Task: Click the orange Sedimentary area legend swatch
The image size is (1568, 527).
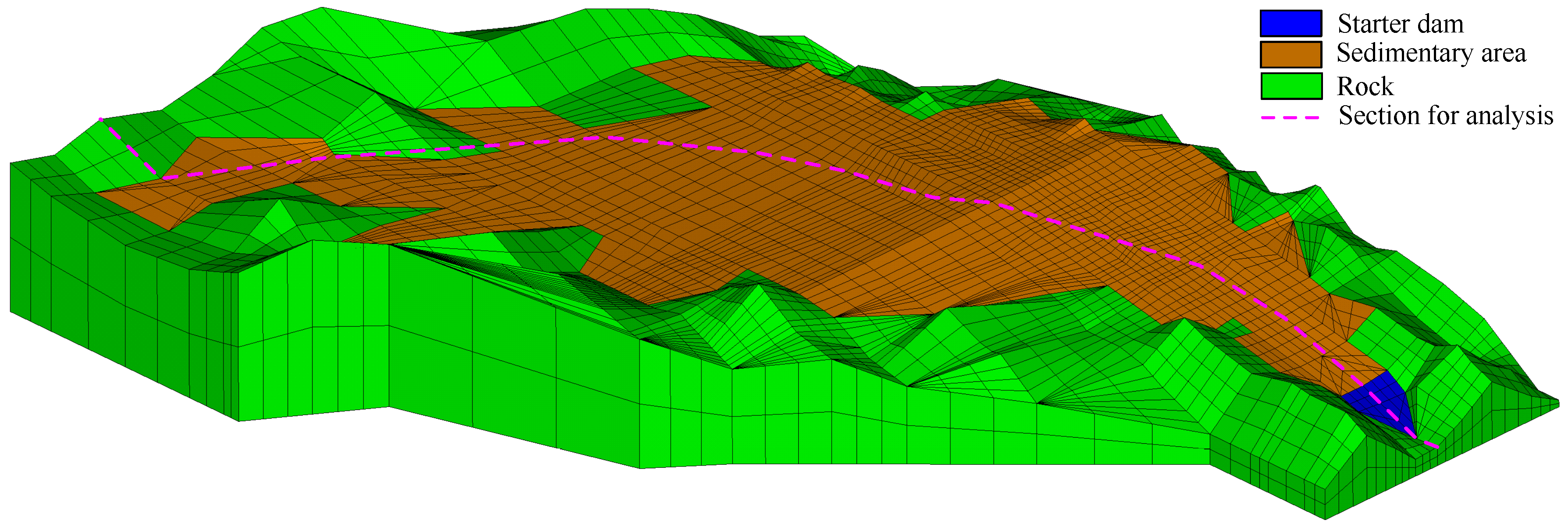Action: point(1291,54)
